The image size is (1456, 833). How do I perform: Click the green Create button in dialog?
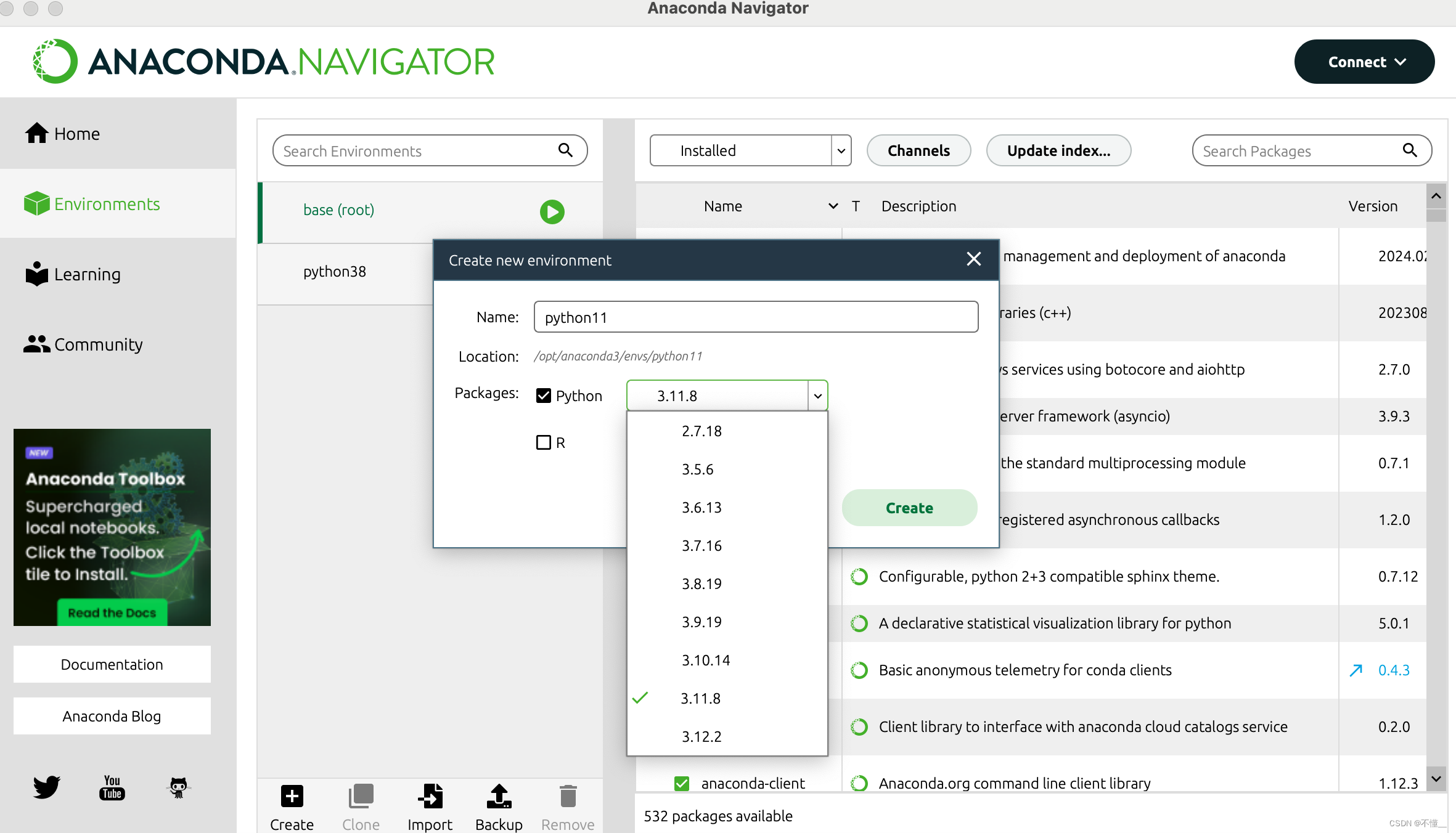909,508
